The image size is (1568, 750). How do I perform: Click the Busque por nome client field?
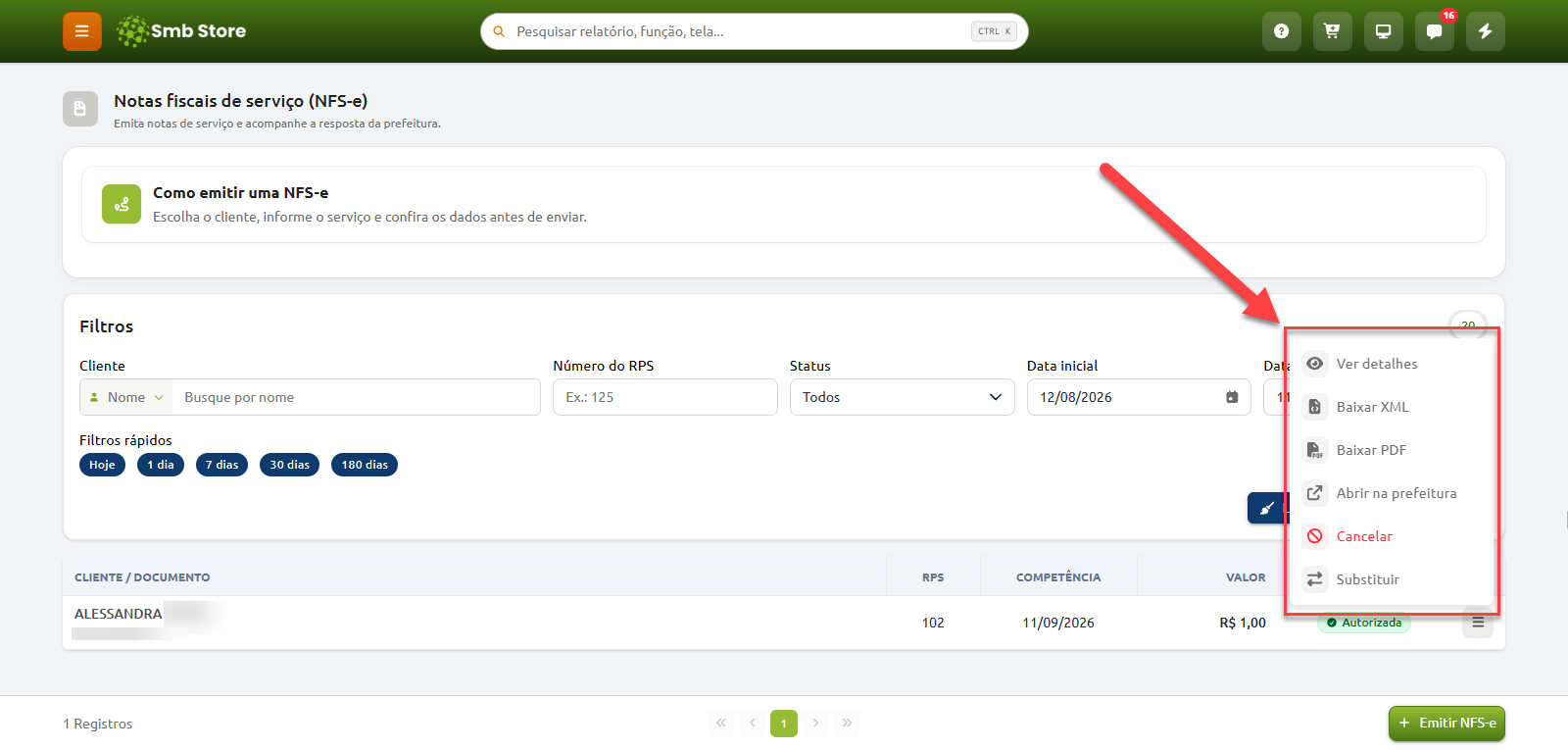(x=356, y=397)
